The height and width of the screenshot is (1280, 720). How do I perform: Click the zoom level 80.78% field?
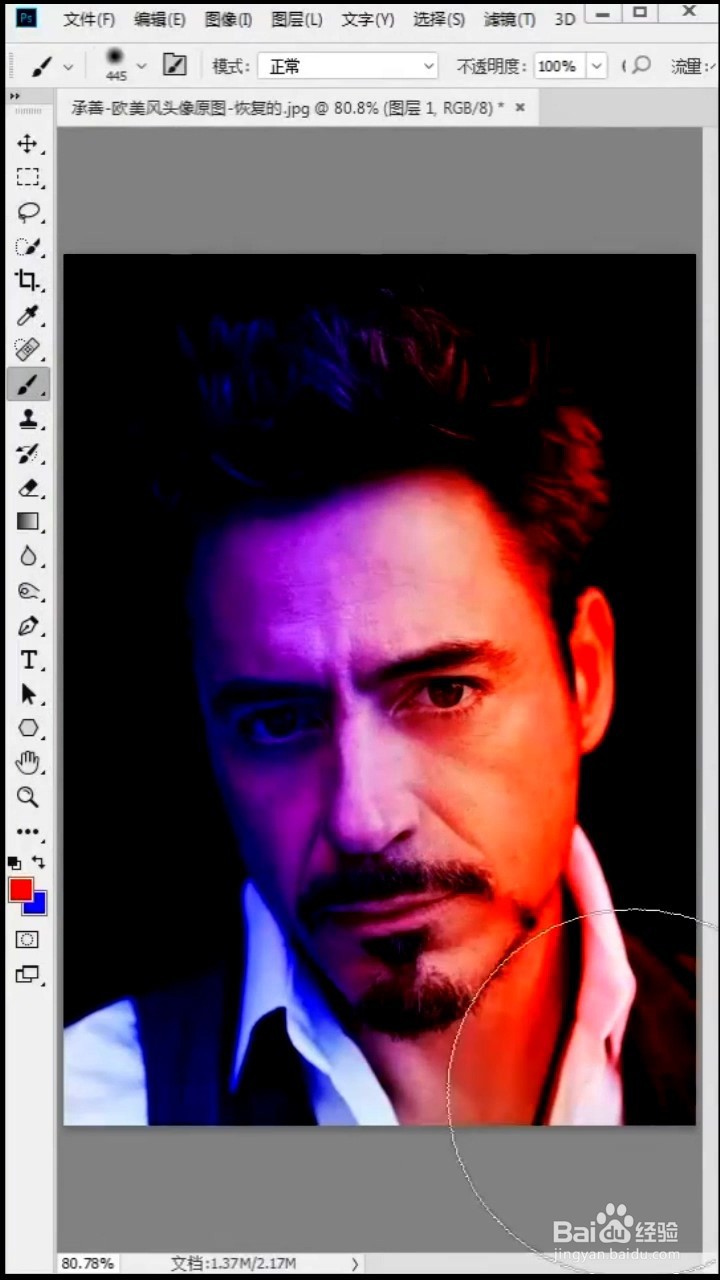pyautogui.click(x=88, y=1263)
